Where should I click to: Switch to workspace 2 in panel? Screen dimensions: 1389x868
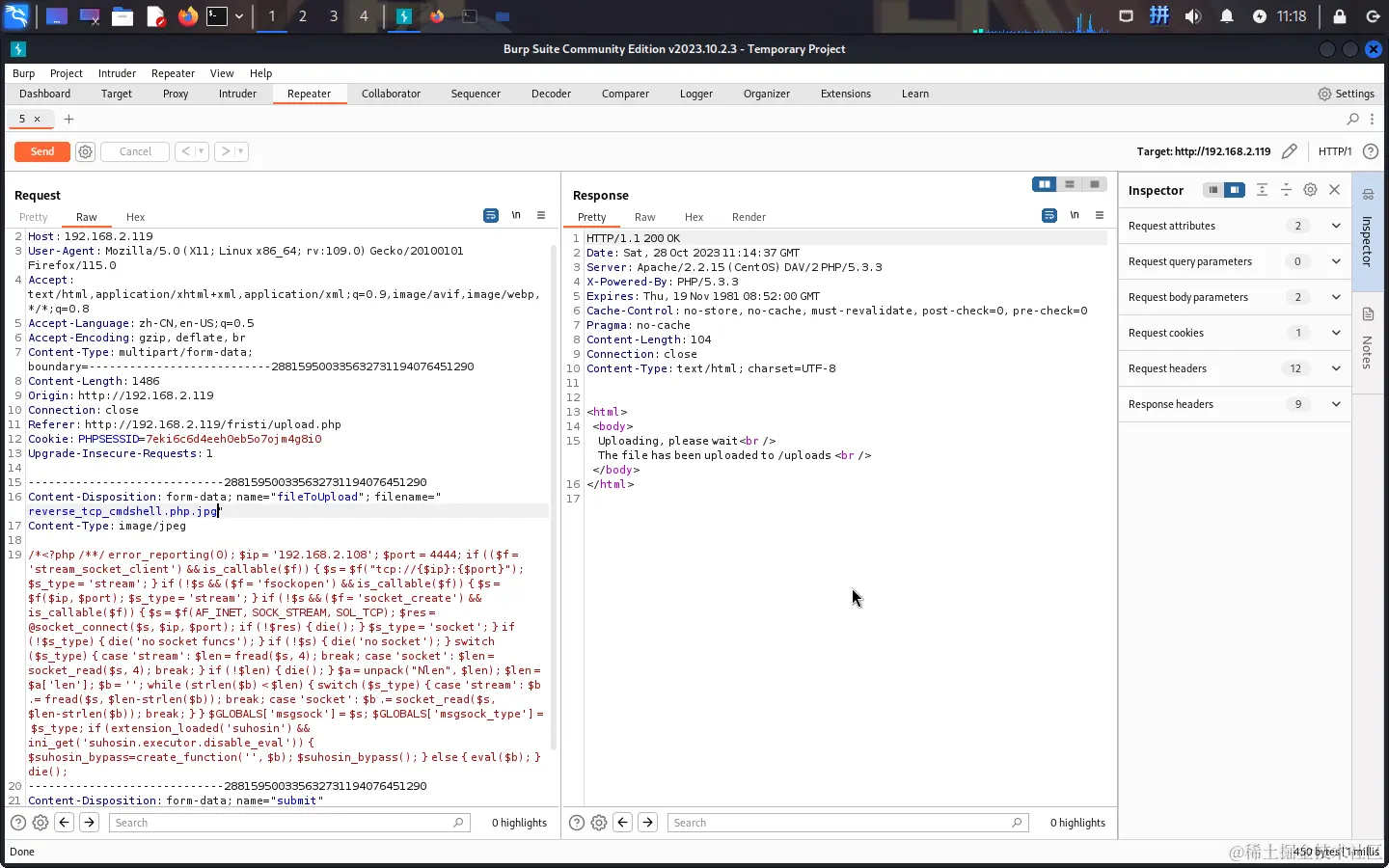[x=303, y=16]
